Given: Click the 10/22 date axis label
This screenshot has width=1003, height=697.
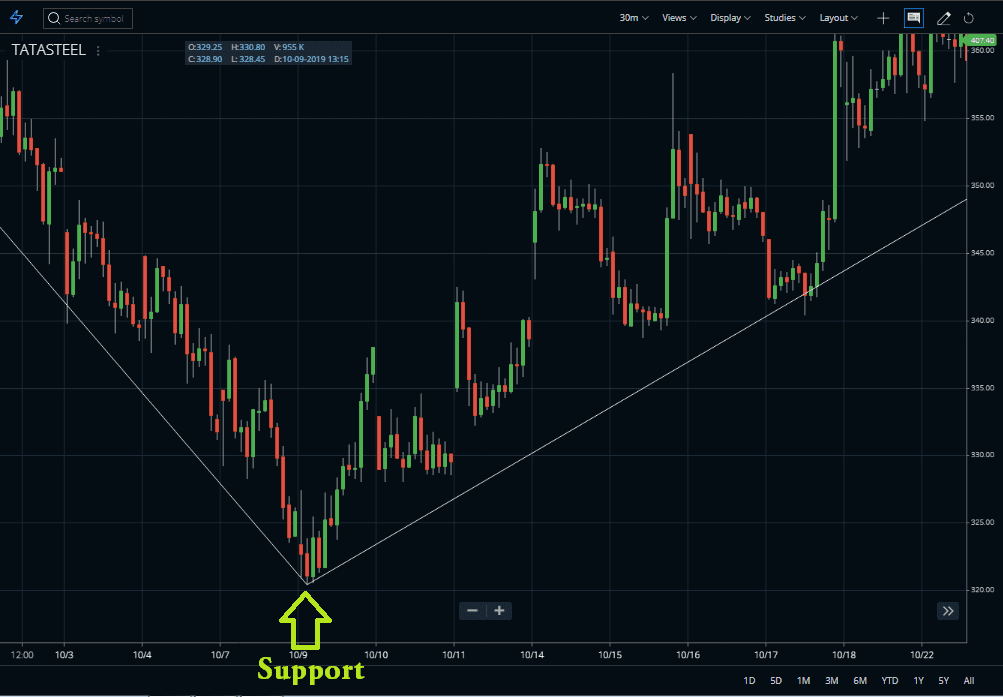Looking at the screenshot, I should [x=922, y=655].
